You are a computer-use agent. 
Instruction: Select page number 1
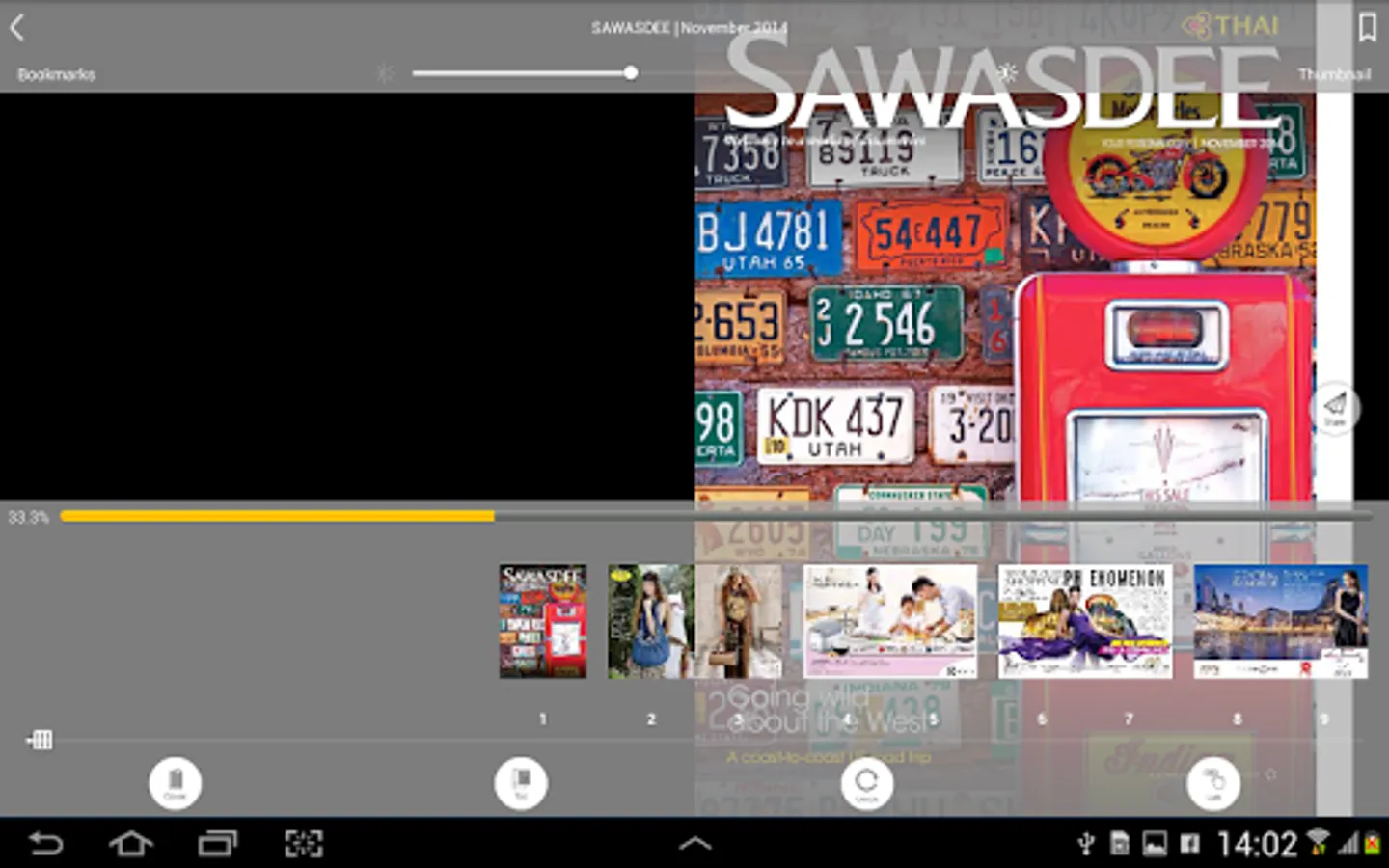pos(543,719)
